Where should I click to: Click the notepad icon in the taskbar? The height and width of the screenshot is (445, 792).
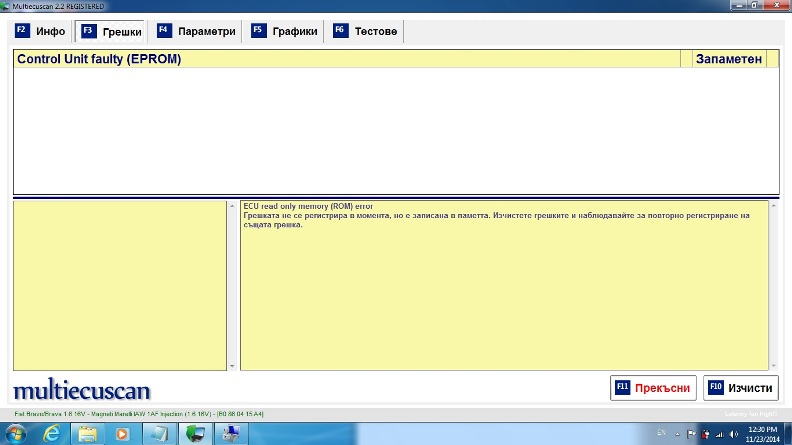tap(159, 433)
